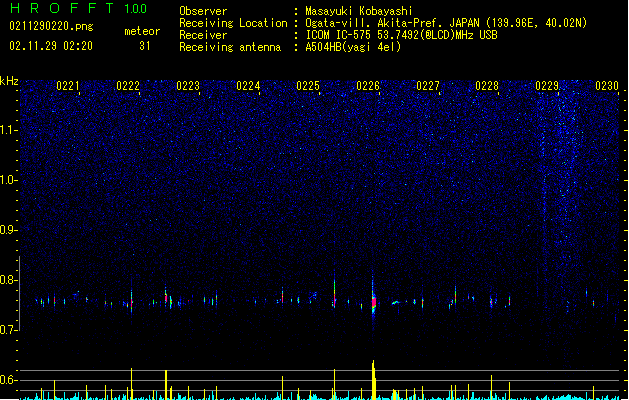This screenshot has width=629, height=400.
Task: Click the 0230 time marker
Action: point(607,86)
